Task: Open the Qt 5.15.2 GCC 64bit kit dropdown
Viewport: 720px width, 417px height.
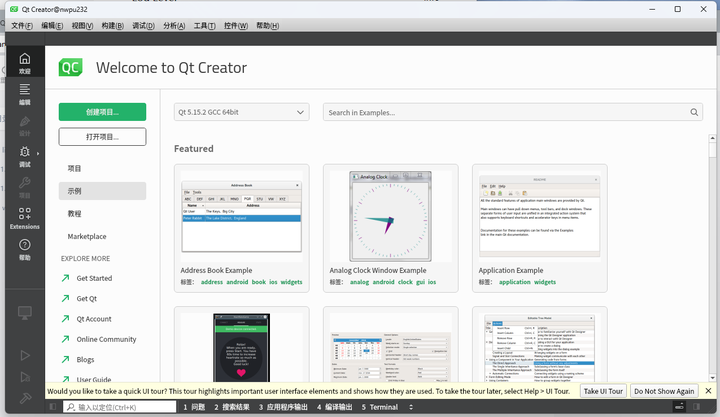Action: pyautogui.click(x=241, y=113)
